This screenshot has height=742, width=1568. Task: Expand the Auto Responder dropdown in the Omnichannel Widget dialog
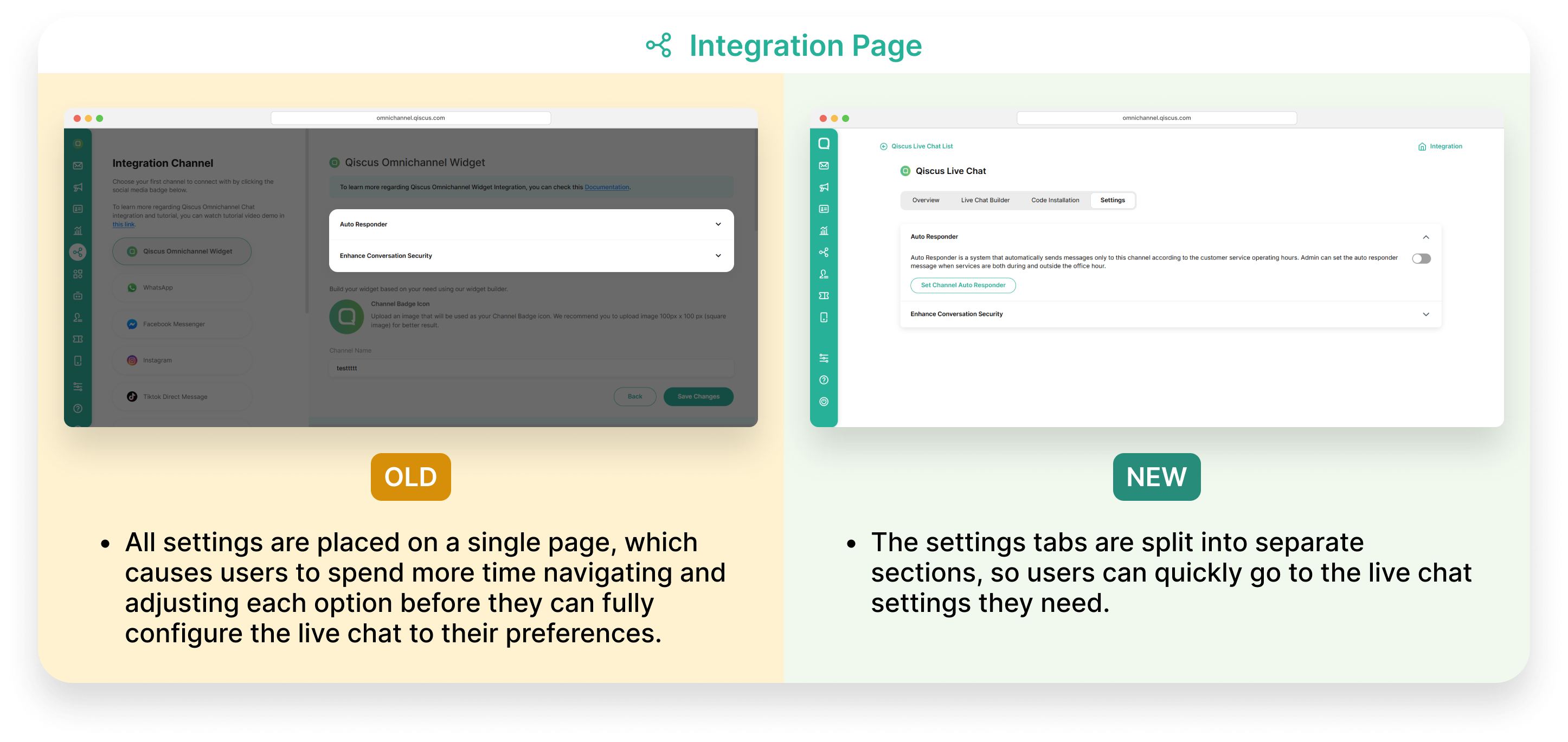[718, 224]
